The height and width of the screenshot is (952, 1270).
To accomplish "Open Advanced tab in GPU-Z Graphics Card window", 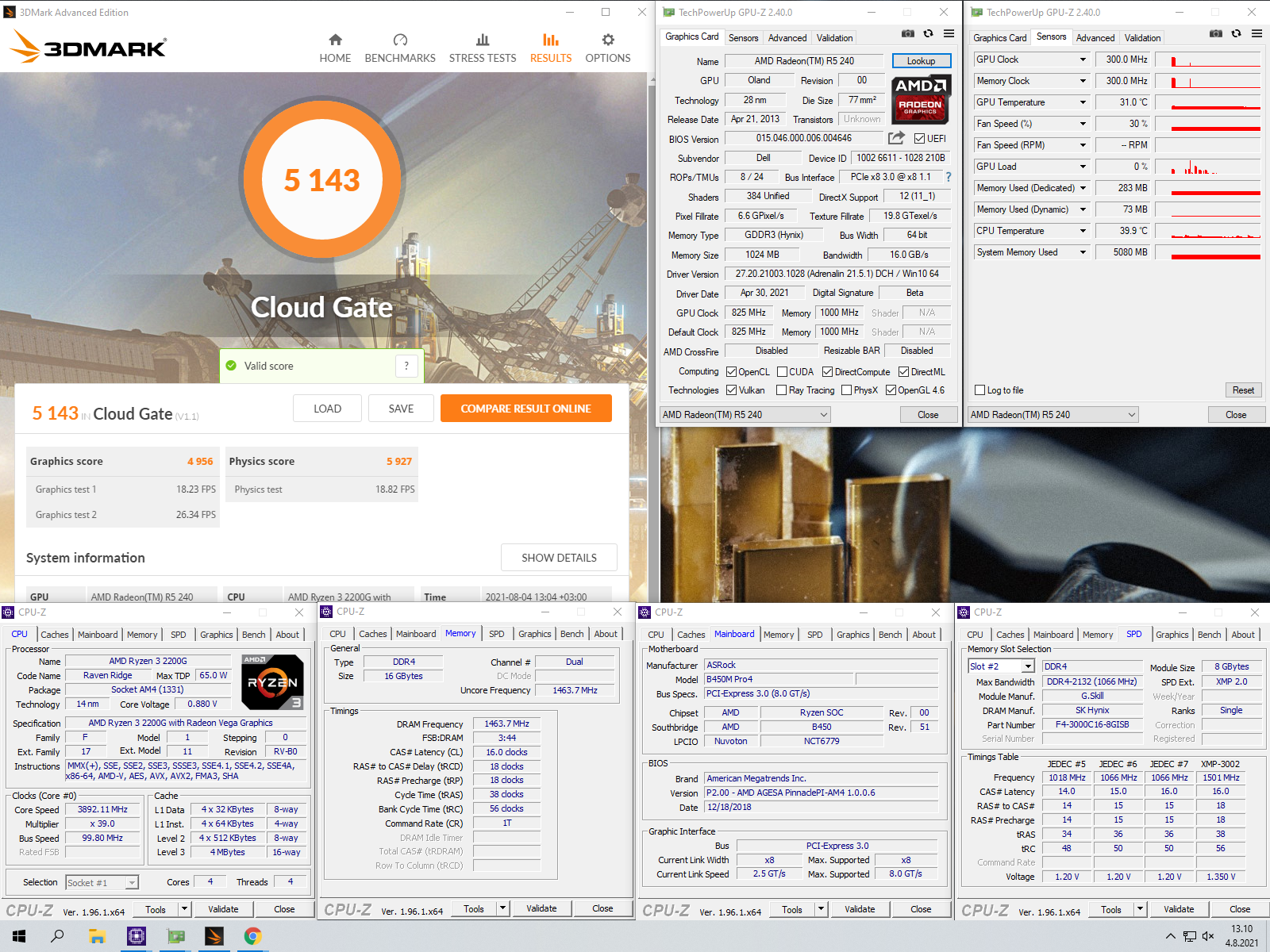I will [x=787, y=38].
